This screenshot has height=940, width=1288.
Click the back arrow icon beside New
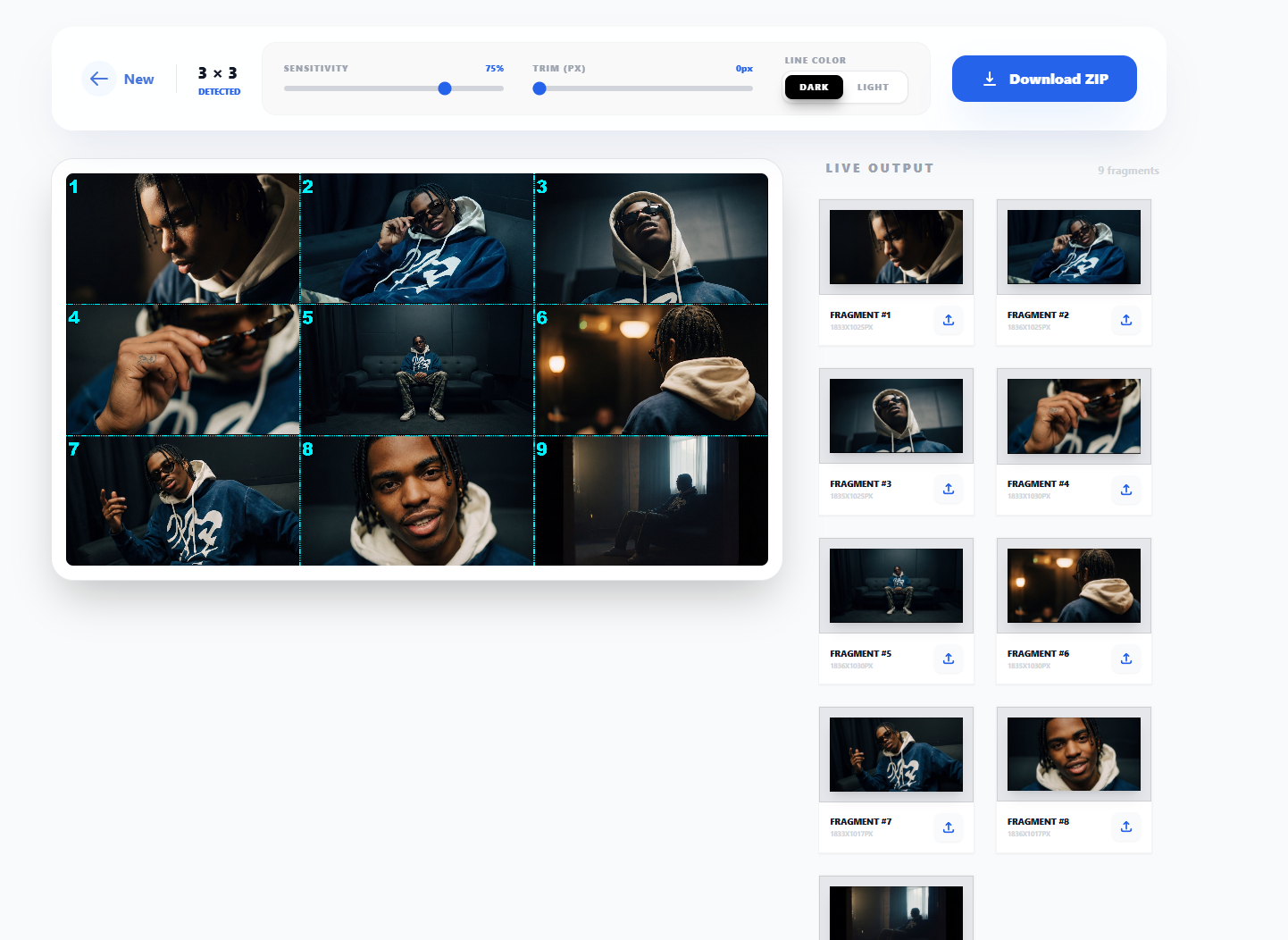click(x=98, y=79)
